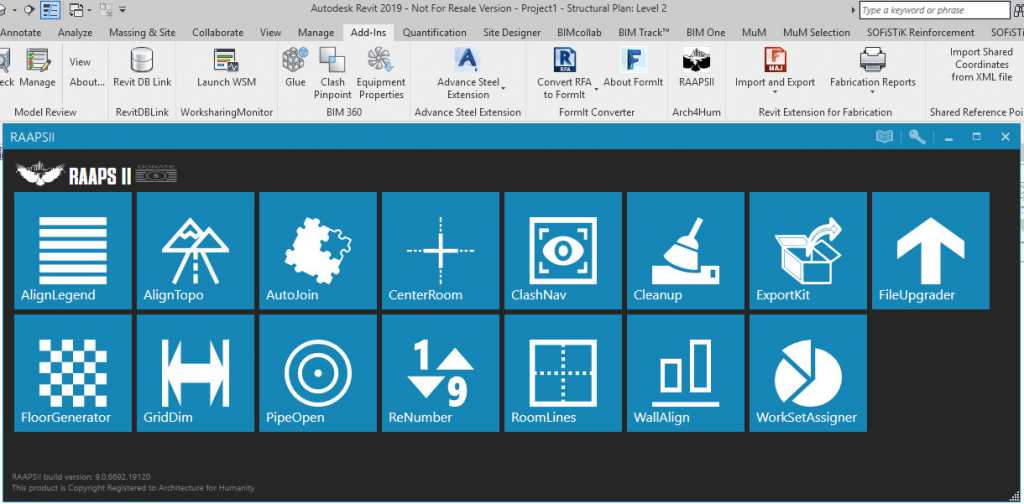Select the GridDim tool

point(195,373)
